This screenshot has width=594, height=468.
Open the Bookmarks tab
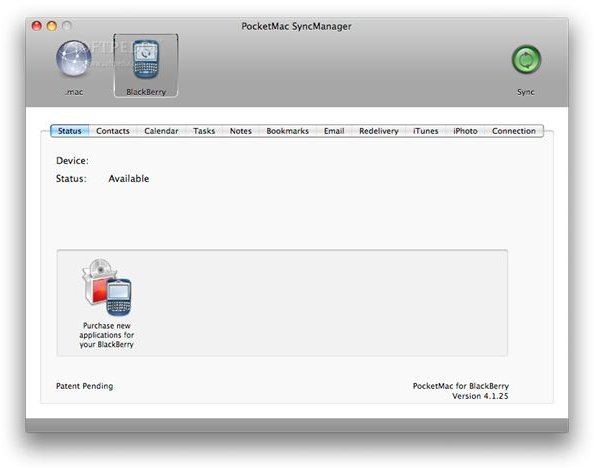point(288,131)
